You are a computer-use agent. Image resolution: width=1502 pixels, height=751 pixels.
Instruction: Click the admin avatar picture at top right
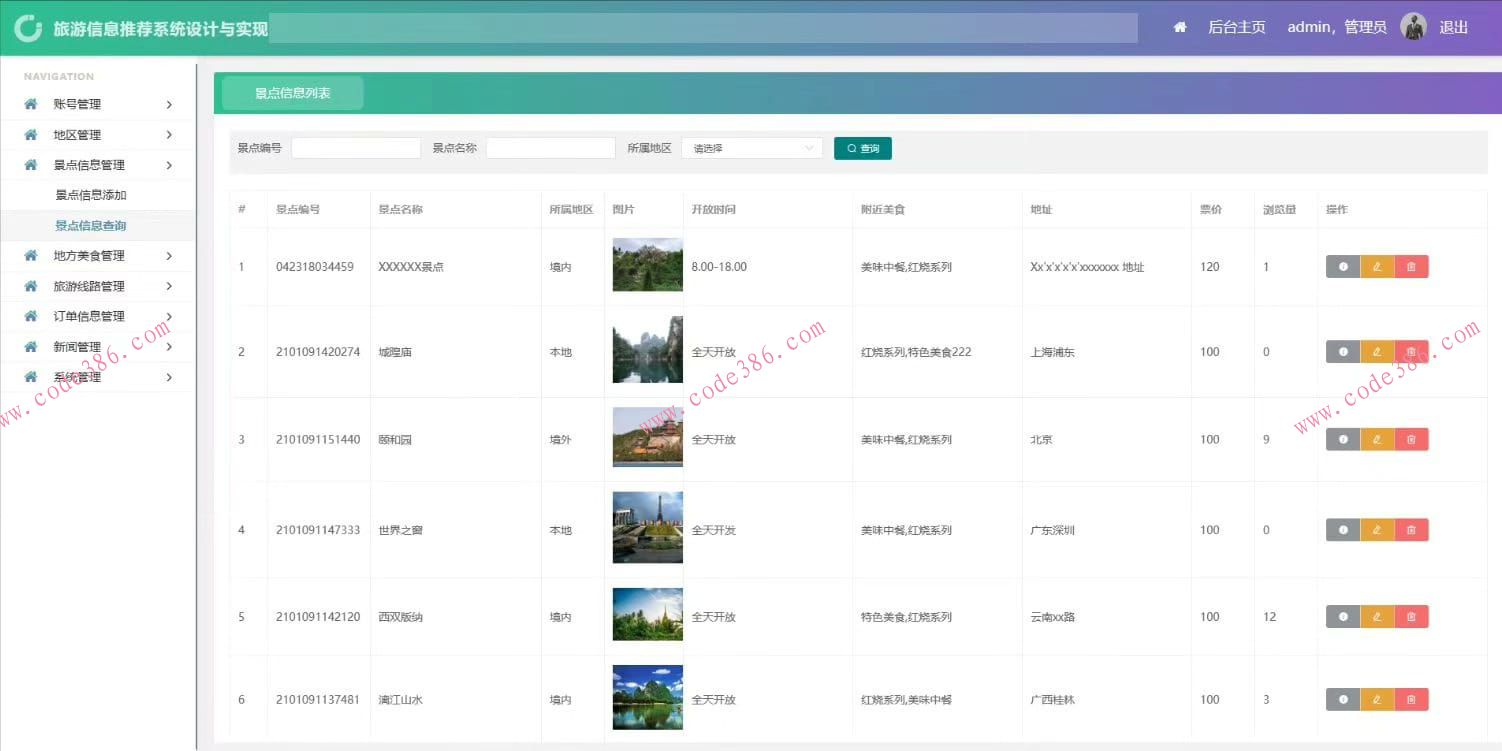pos(1413,26)
